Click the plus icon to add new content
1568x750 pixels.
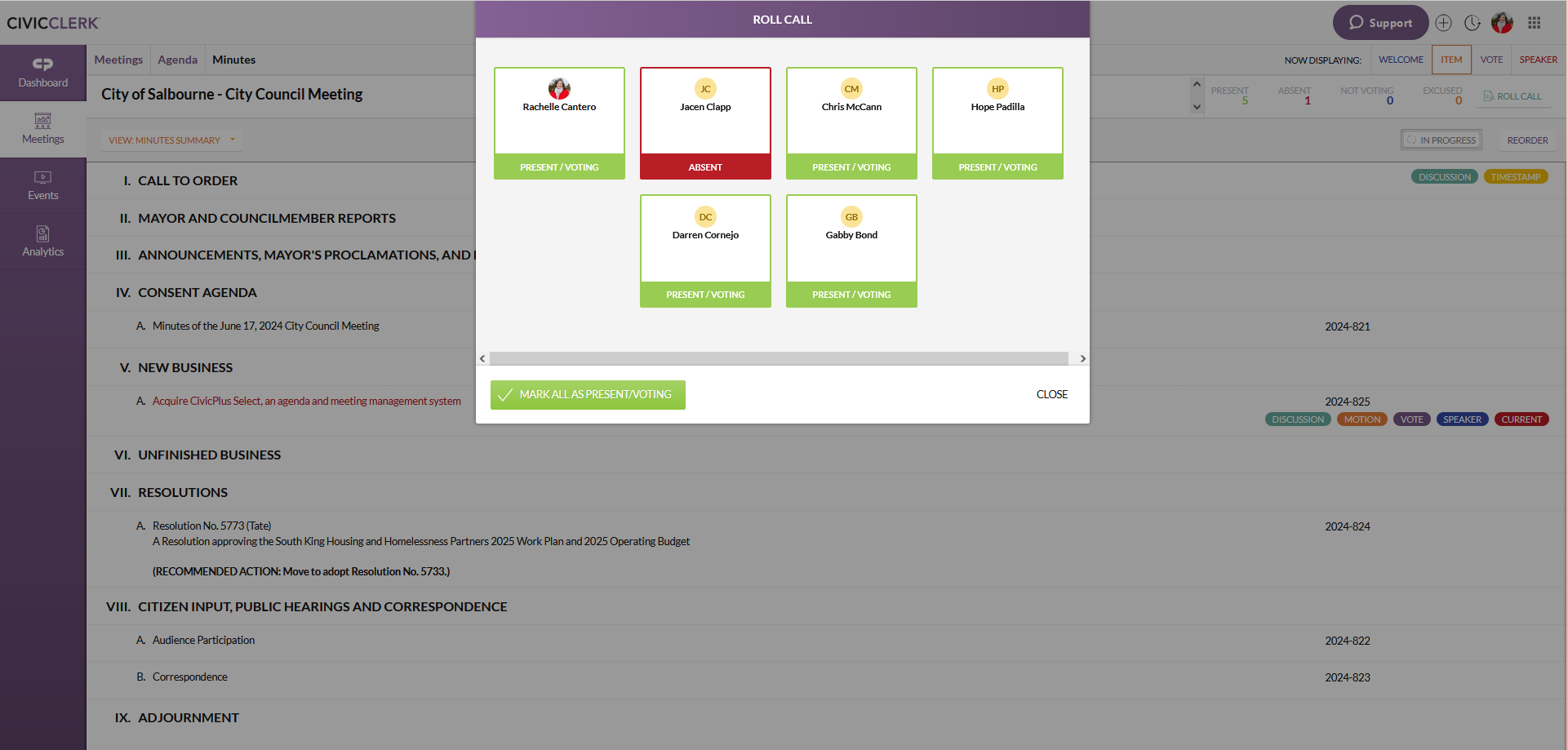[1443, 23]
